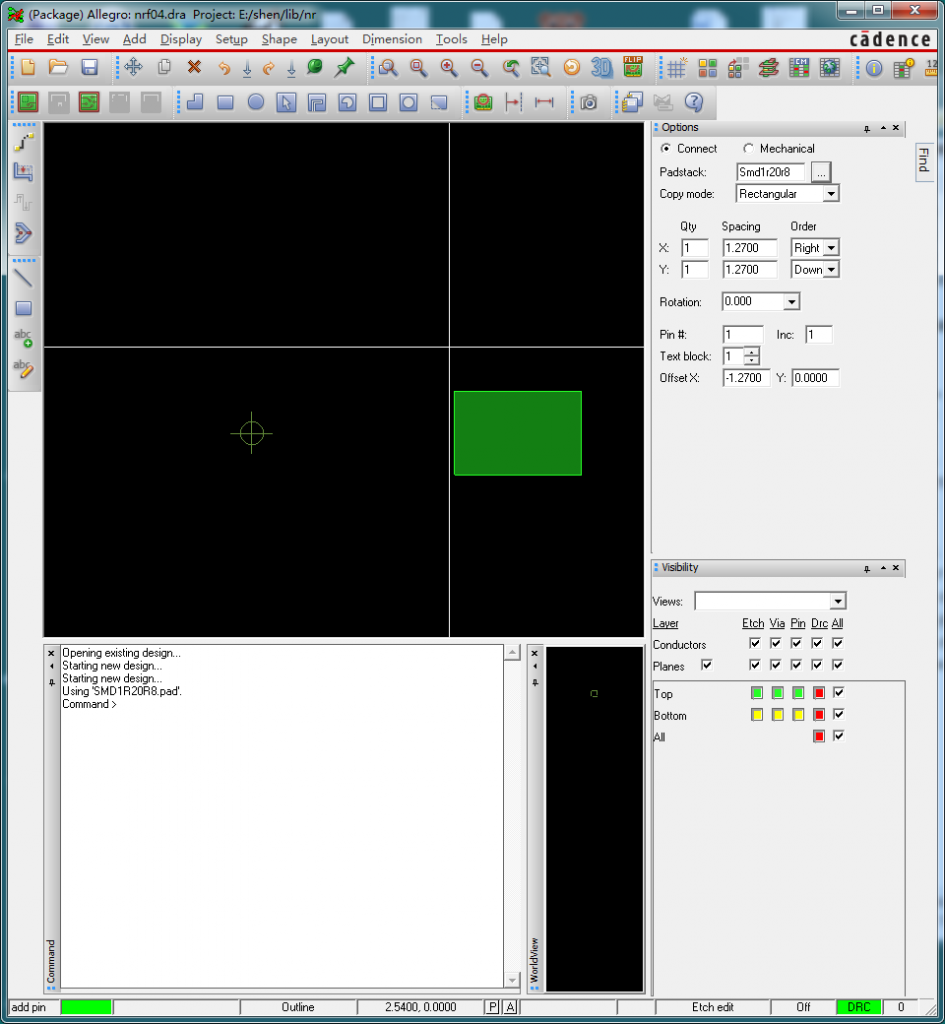The height and width of the screenshot is (1024, 945).
Task: Uncheck the Top layer All checkbox
Action: [x=838, y=693]
